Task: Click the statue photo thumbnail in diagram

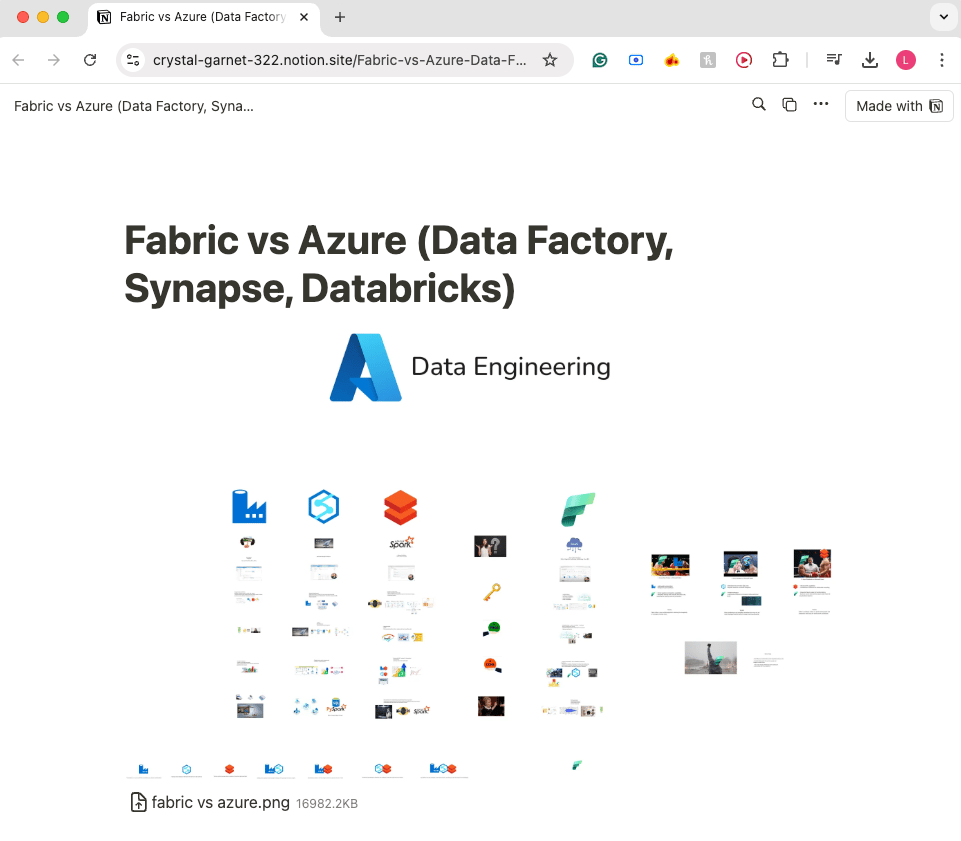Action: click(x=710, y=658)
